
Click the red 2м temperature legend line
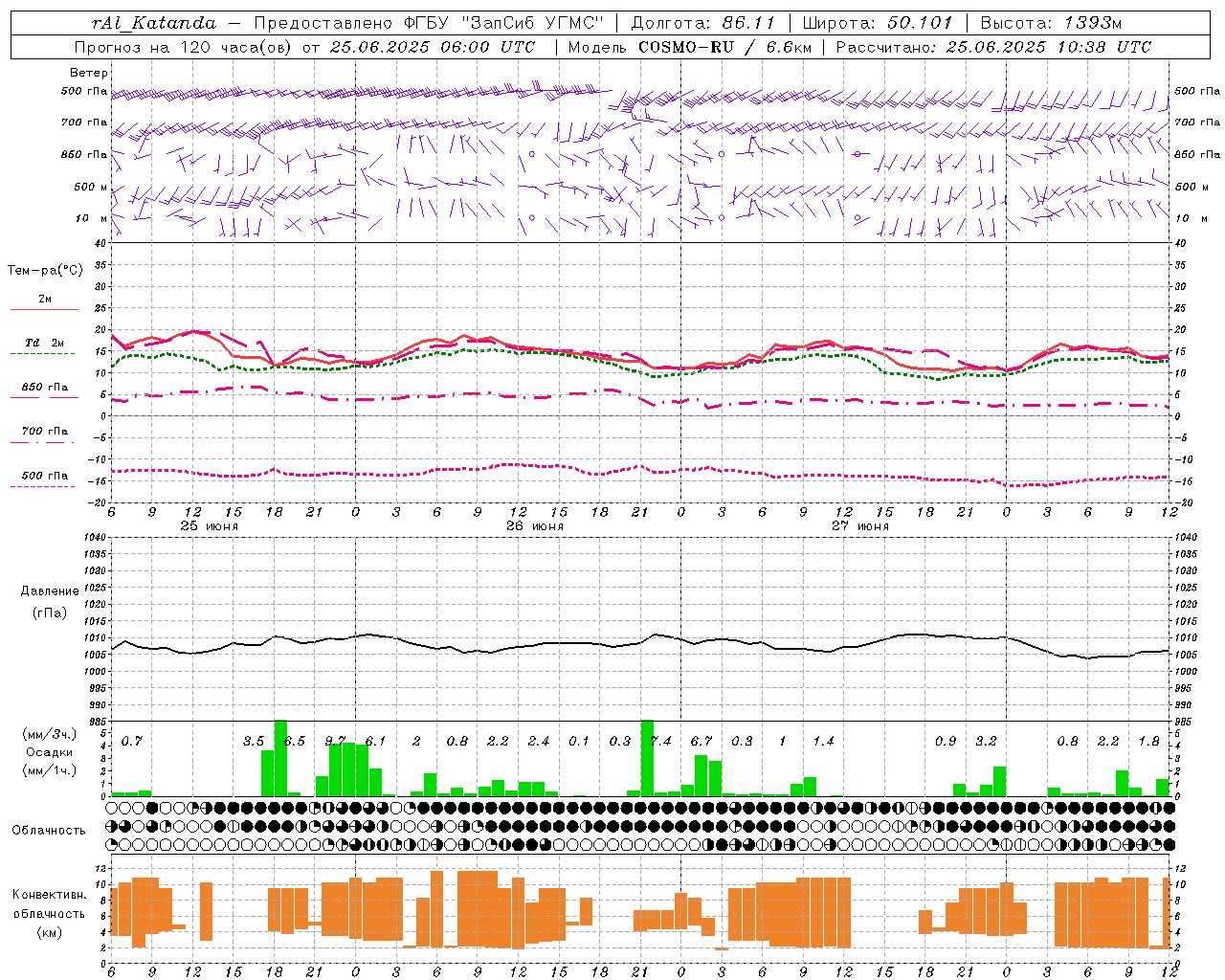[x=44, y=309]
